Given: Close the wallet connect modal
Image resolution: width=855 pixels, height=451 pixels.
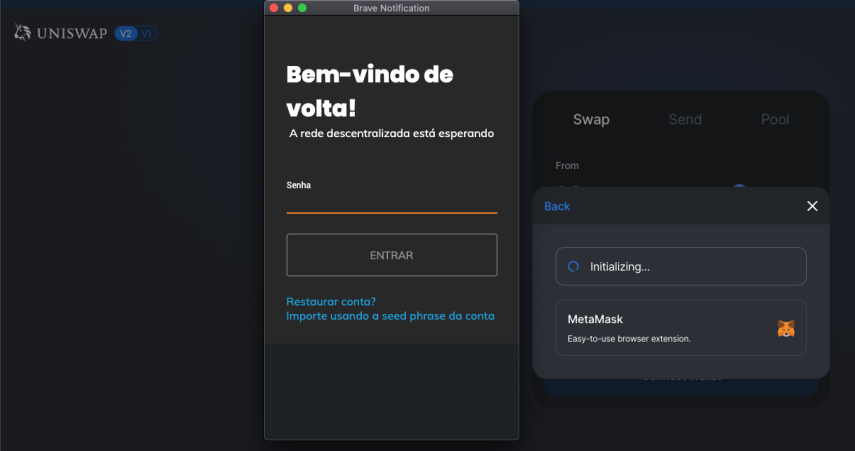Looking at the screenshot, I should point(812,206).
